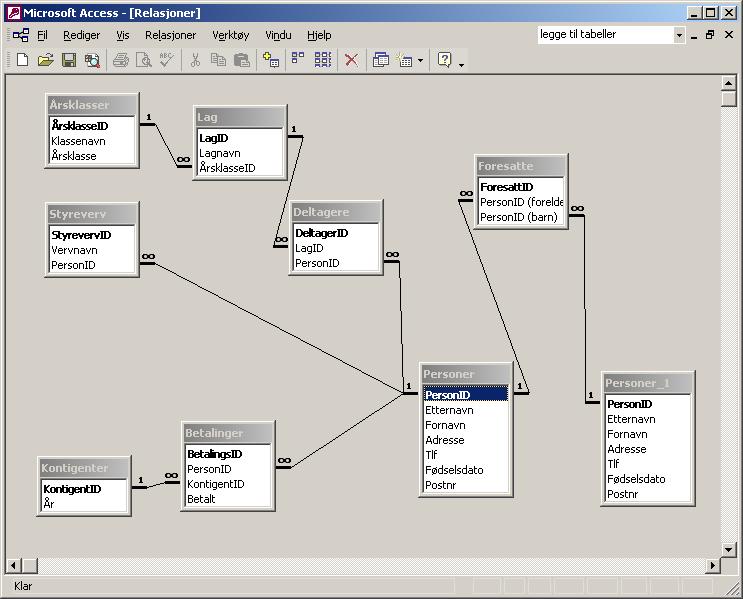
Task: Open the Relasjoner menu
Action: [x=170, y=35]
